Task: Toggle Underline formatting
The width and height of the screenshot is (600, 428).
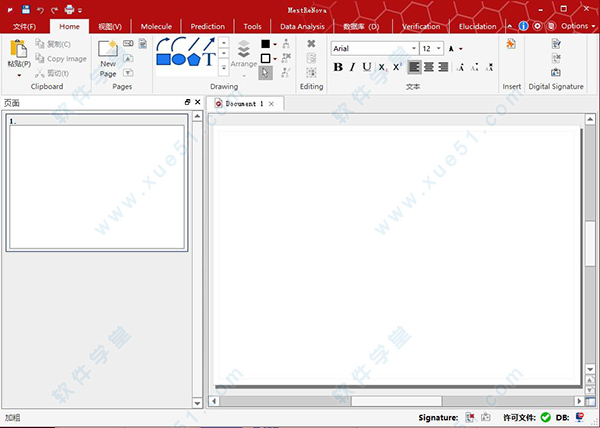Action: (367, 67)
